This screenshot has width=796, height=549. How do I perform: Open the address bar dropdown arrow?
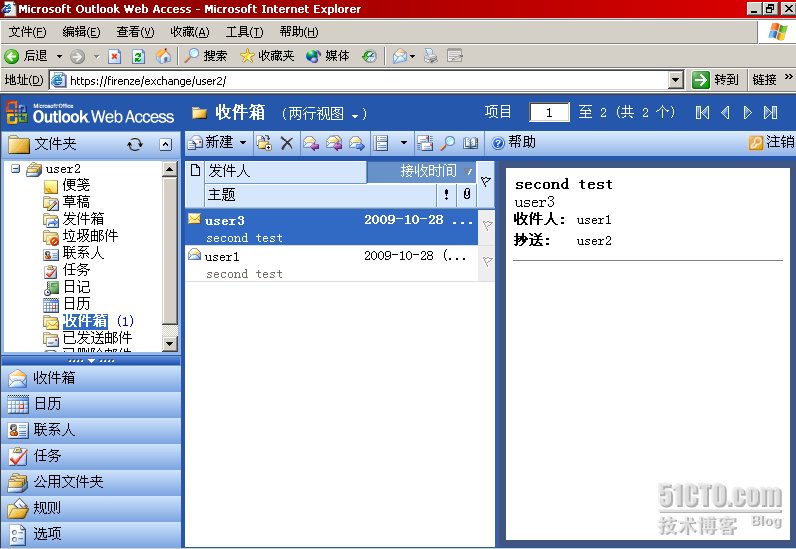point(676,80)
